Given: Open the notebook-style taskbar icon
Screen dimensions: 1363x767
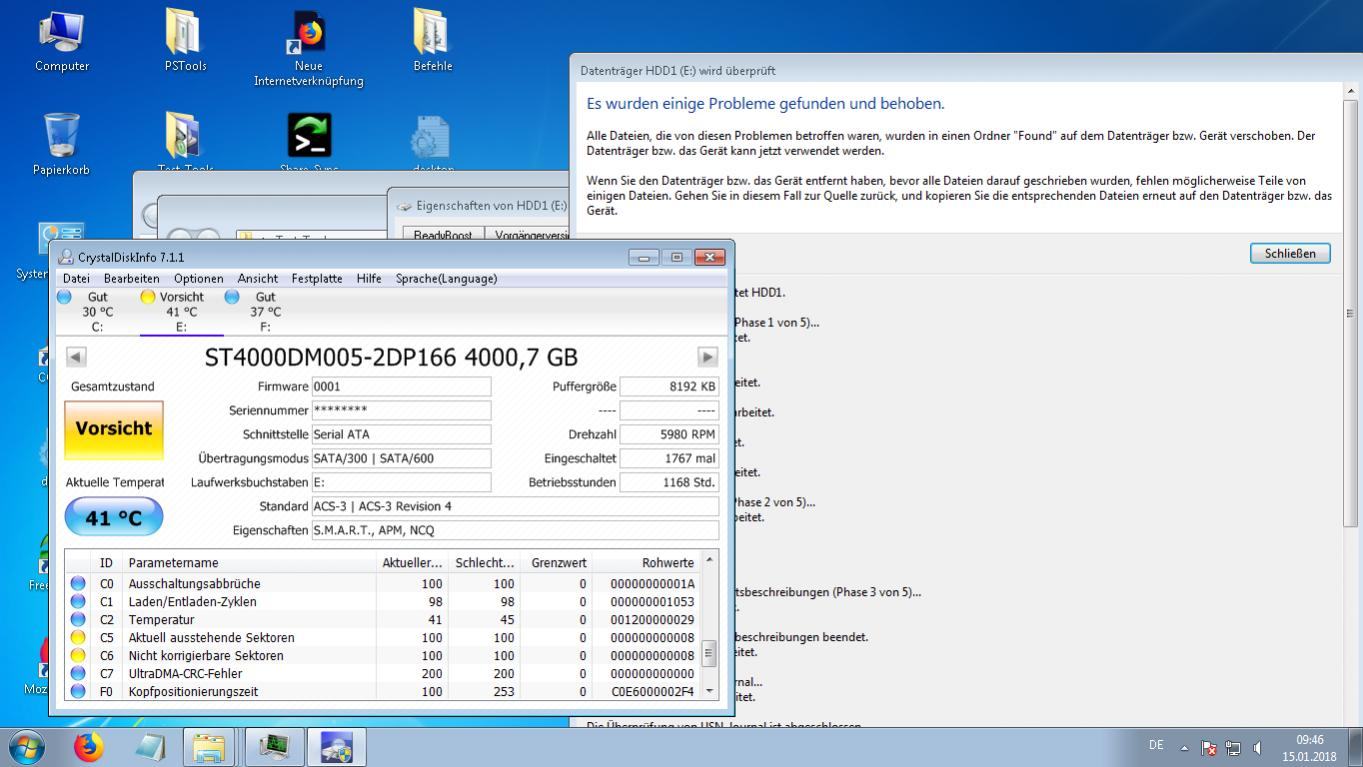Looking at the screenshot, I should [150, 747].
